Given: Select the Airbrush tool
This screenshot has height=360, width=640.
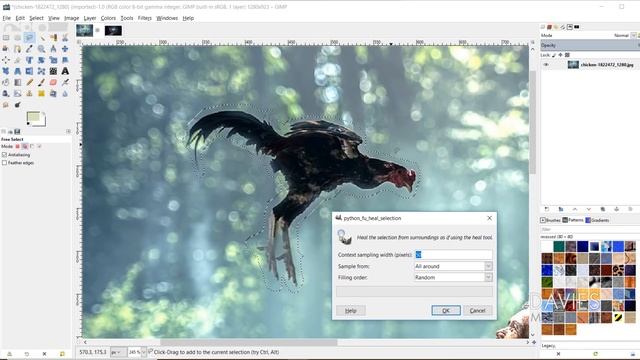Looking at the screenshot, I should click(x=65, y=82).
